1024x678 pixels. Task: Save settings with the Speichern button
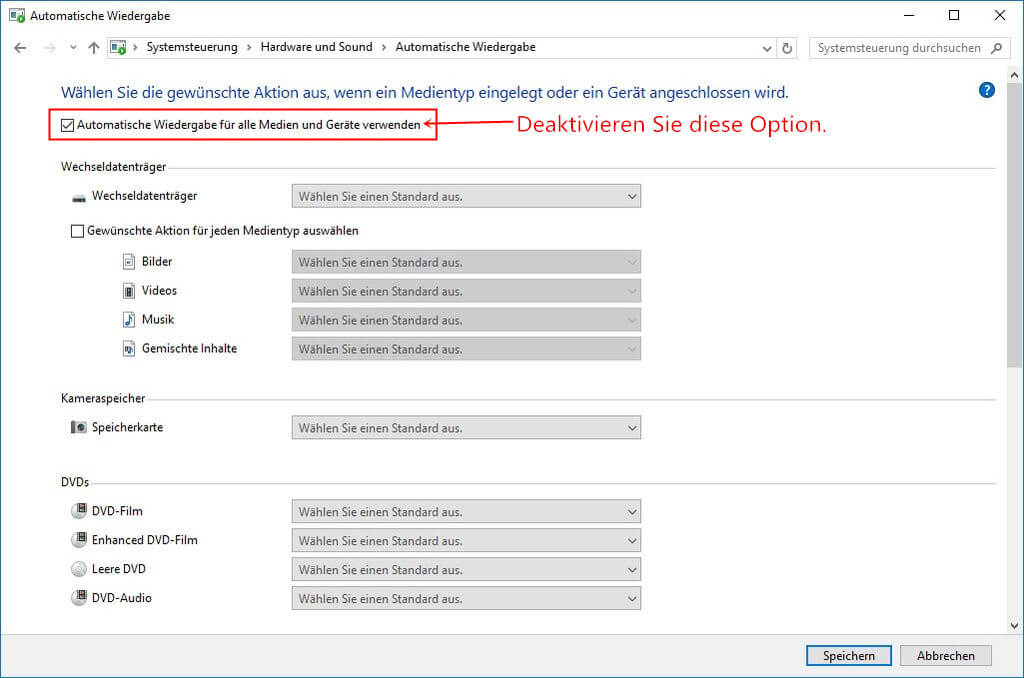848,655
